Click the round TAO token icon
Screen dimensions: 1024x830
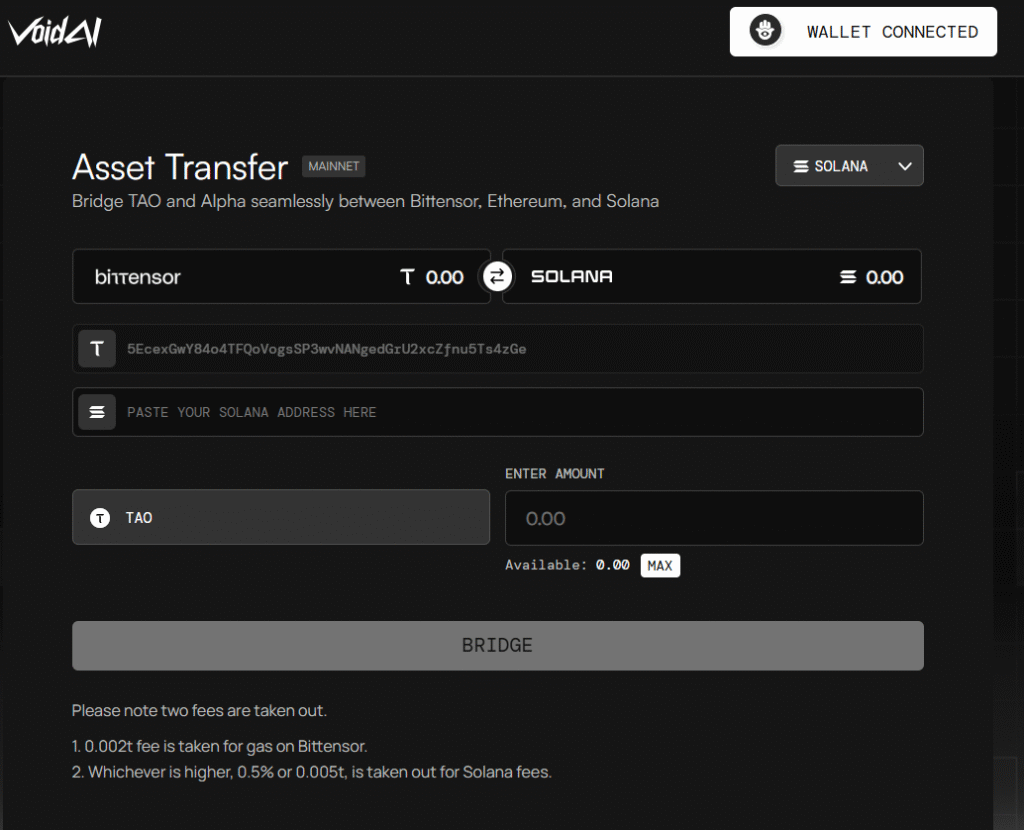(100, 518)
